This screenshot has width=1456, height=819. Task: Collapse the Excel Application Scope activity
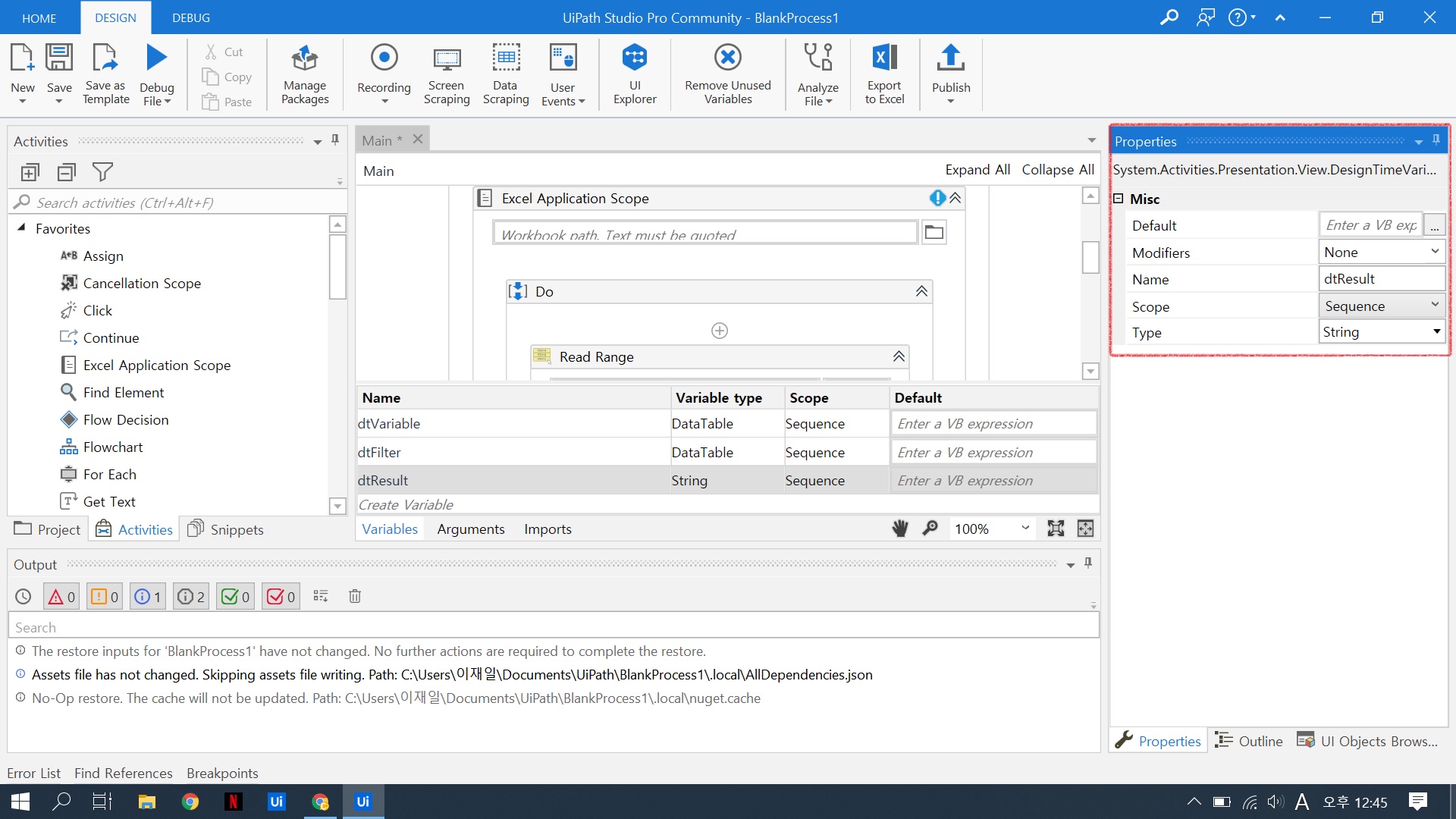click(955, 198)
